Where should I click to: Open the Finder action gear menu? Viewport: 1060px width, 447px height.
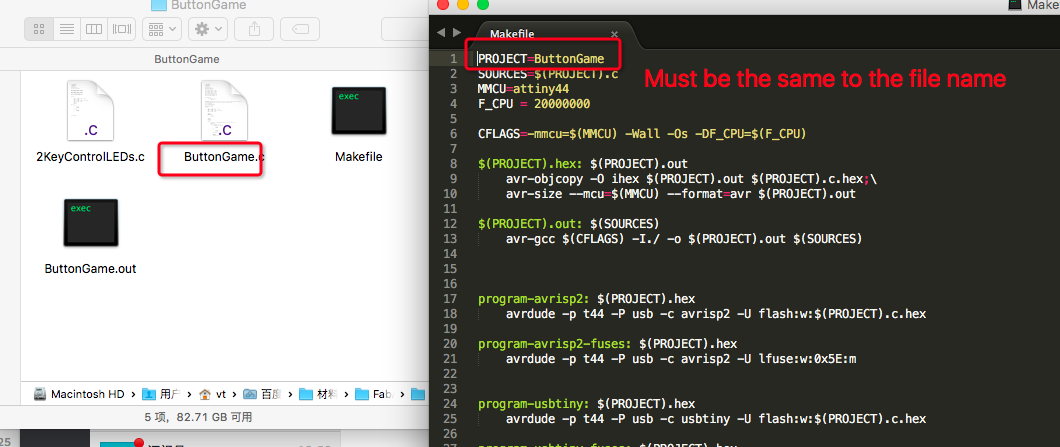[208, 29]
